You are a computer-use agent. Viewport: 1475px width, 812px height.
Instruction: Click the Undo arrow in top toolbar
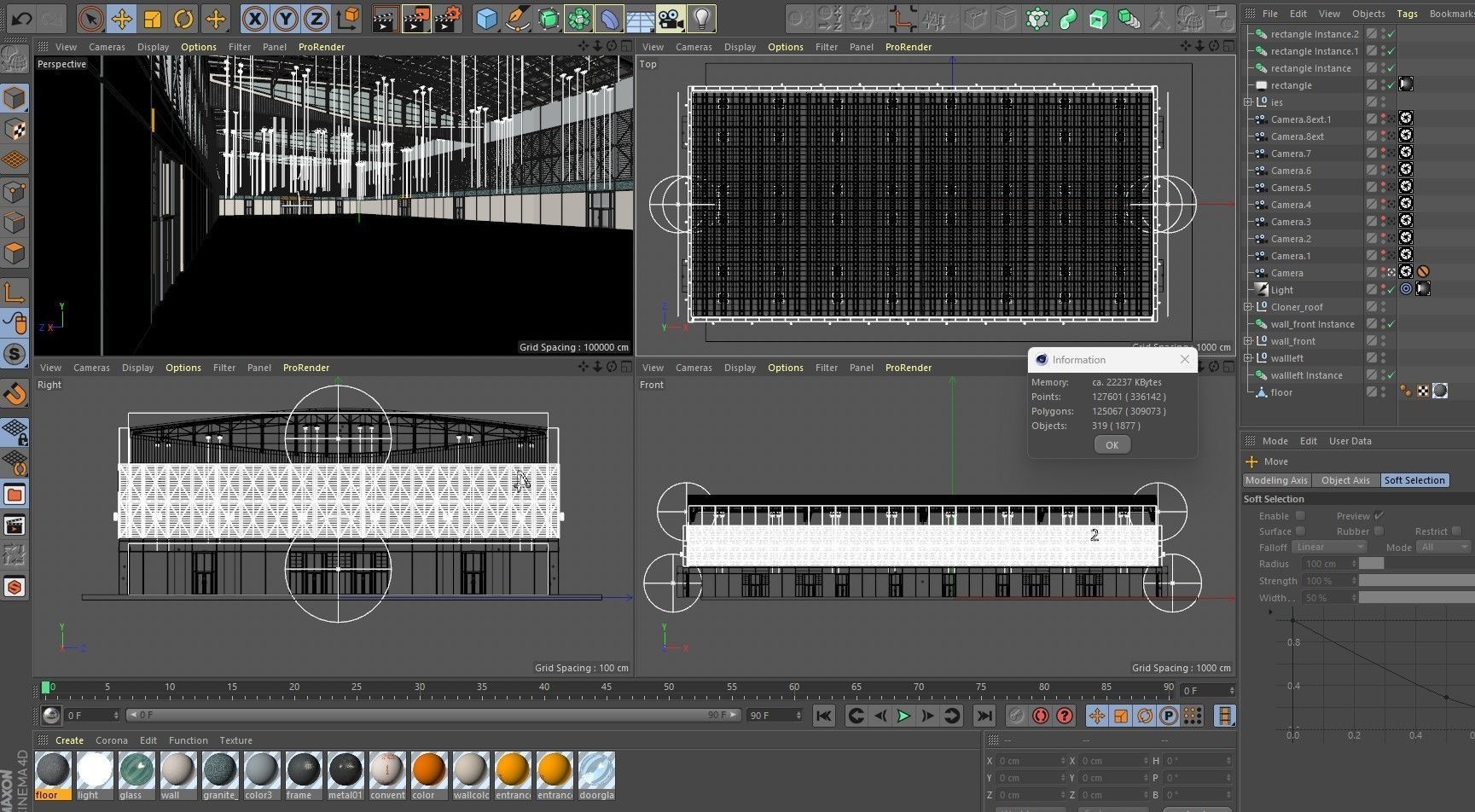pyautogui.click(x=23, y=18)
